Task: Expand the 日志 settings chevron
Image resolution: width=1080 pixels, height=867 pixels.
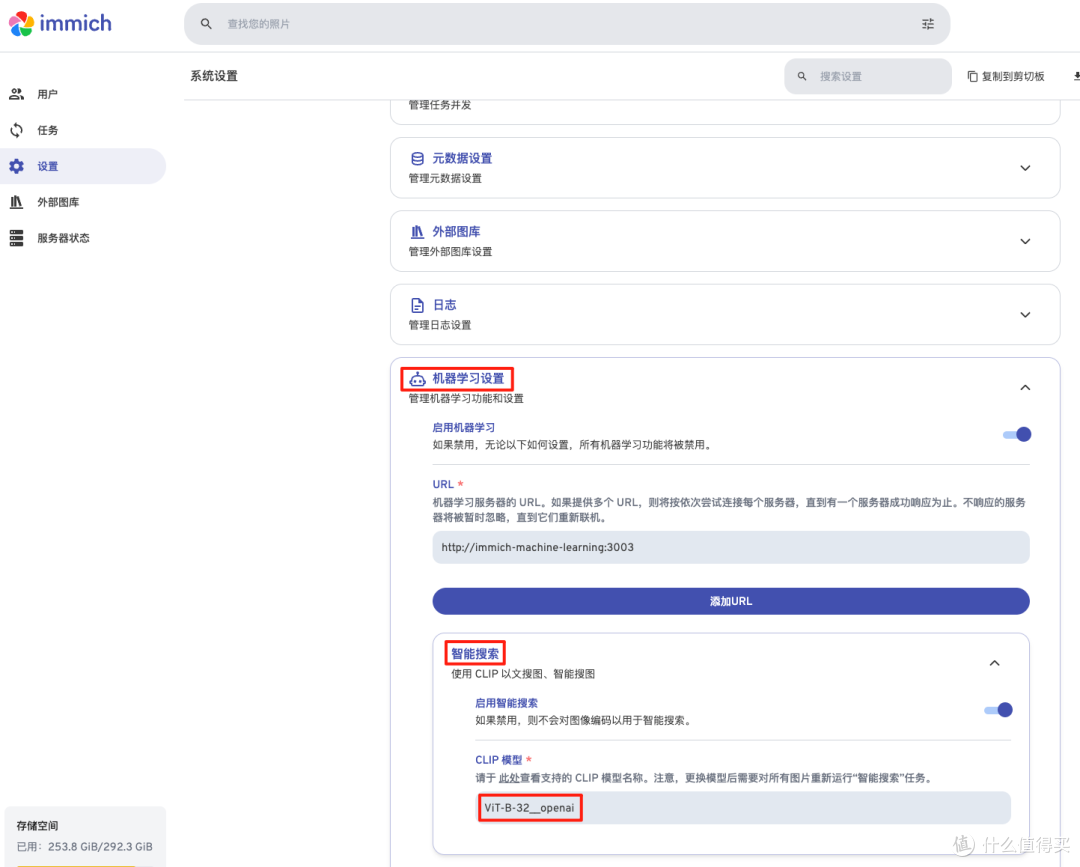Action: click(x=1025, y=315)
